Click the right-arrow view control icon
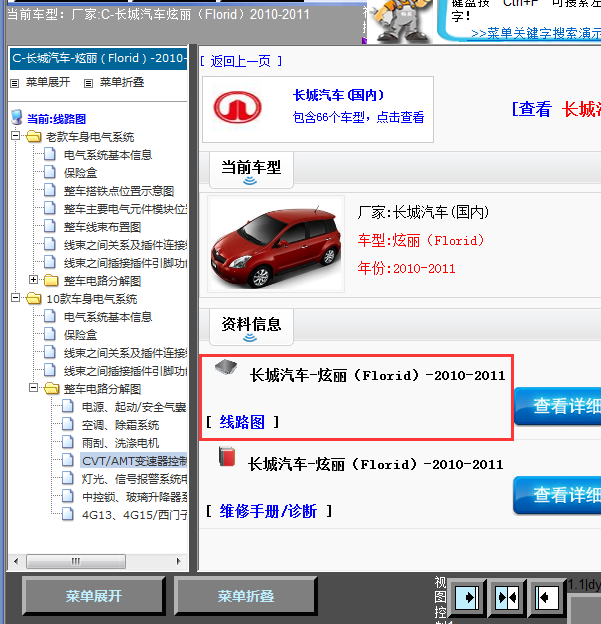This screenshot has height=624, width=601. (x=467, y=597)
